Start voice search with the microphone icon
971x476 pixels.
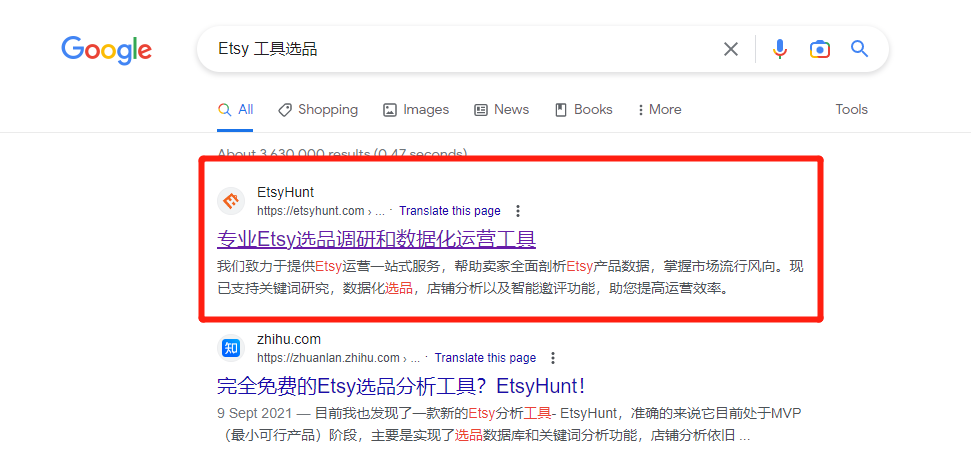780,49
